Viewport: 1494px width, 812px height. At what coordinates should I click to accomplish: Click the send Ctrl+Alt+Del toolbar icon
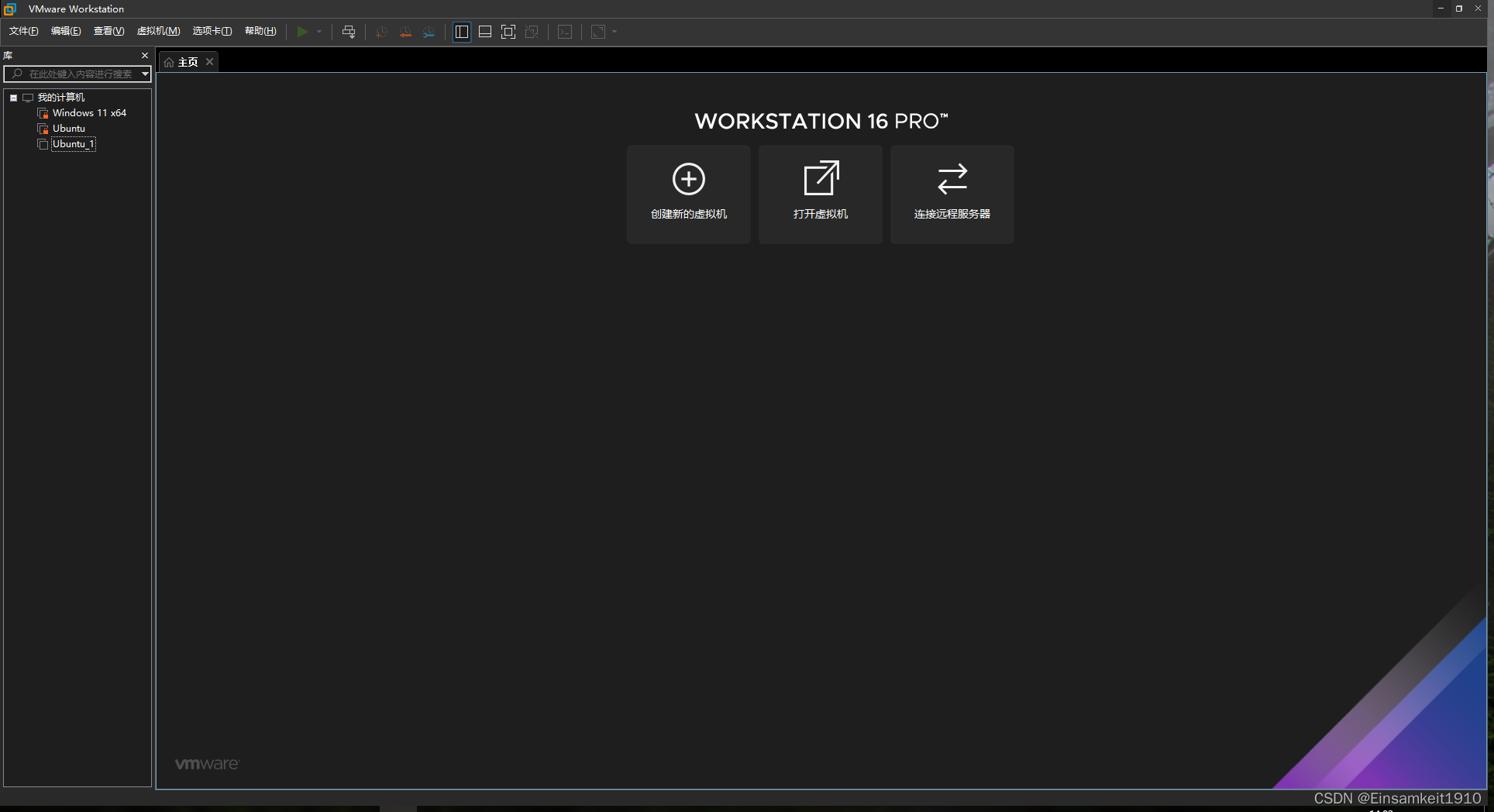tap(349, 32)
